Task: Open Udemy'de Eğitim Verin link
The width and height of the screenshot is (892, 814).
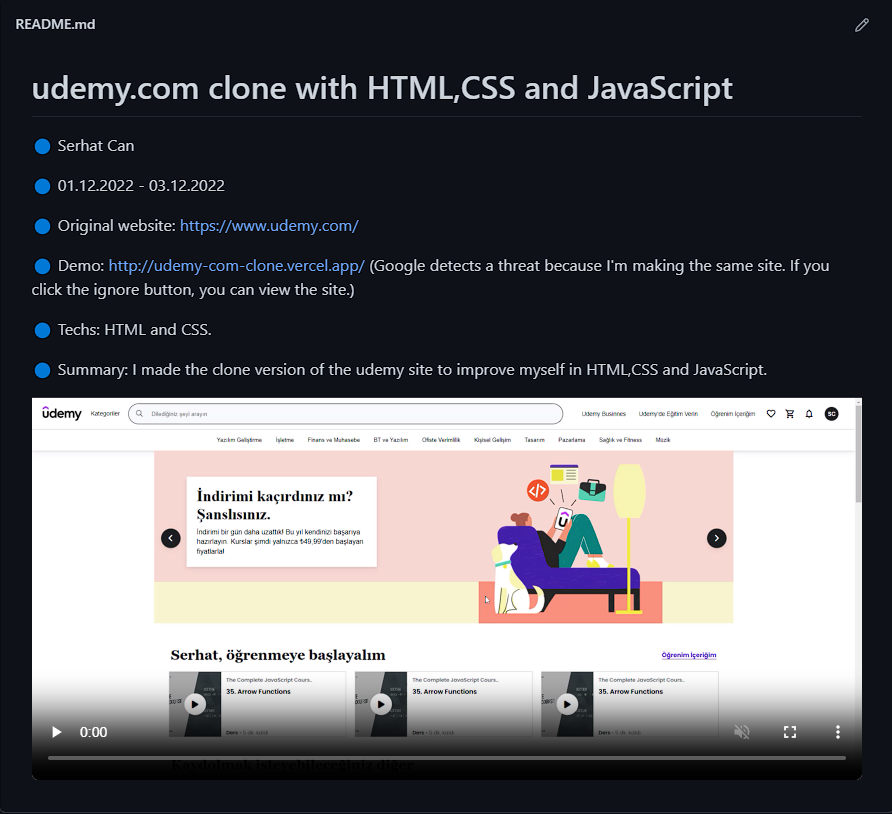Action: (x=668, y=414)
